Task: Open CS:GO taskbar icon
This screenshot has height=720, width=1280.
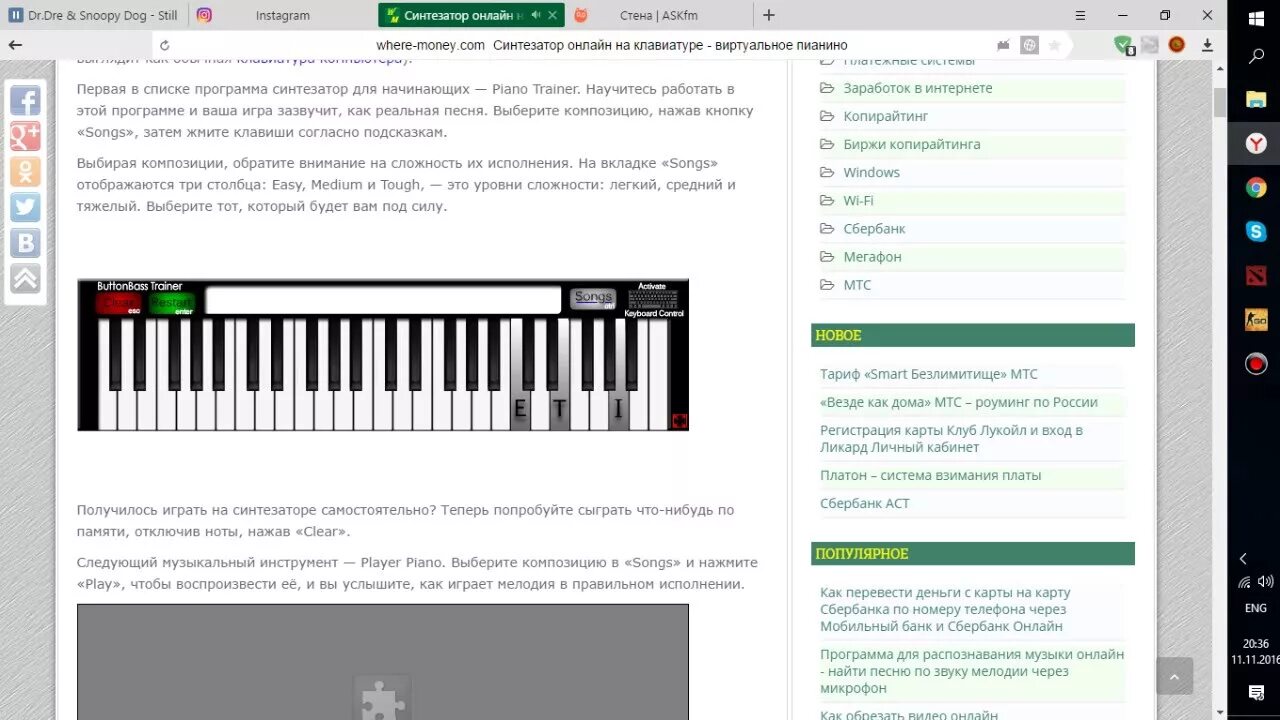Action: (1256, 320)
